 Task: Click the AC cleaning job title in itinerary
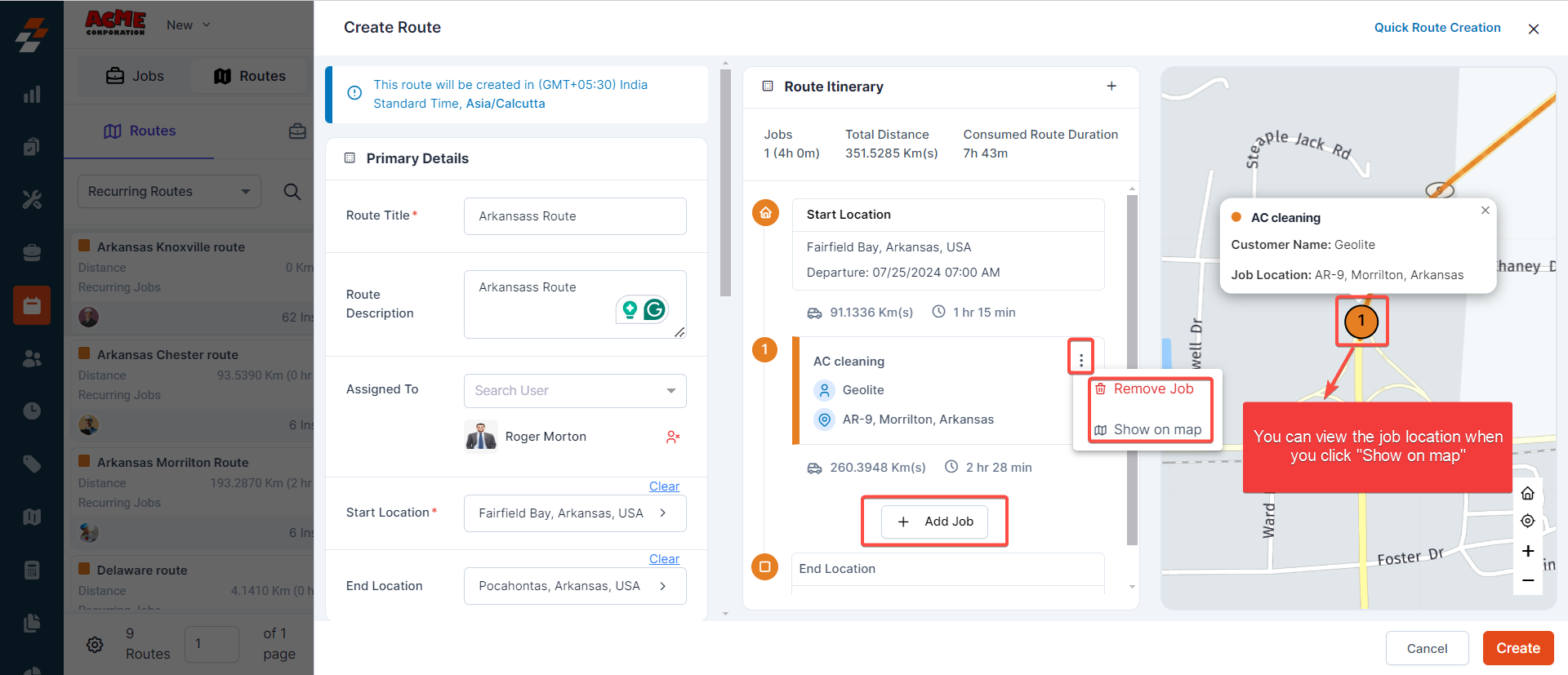coord(849,362)
